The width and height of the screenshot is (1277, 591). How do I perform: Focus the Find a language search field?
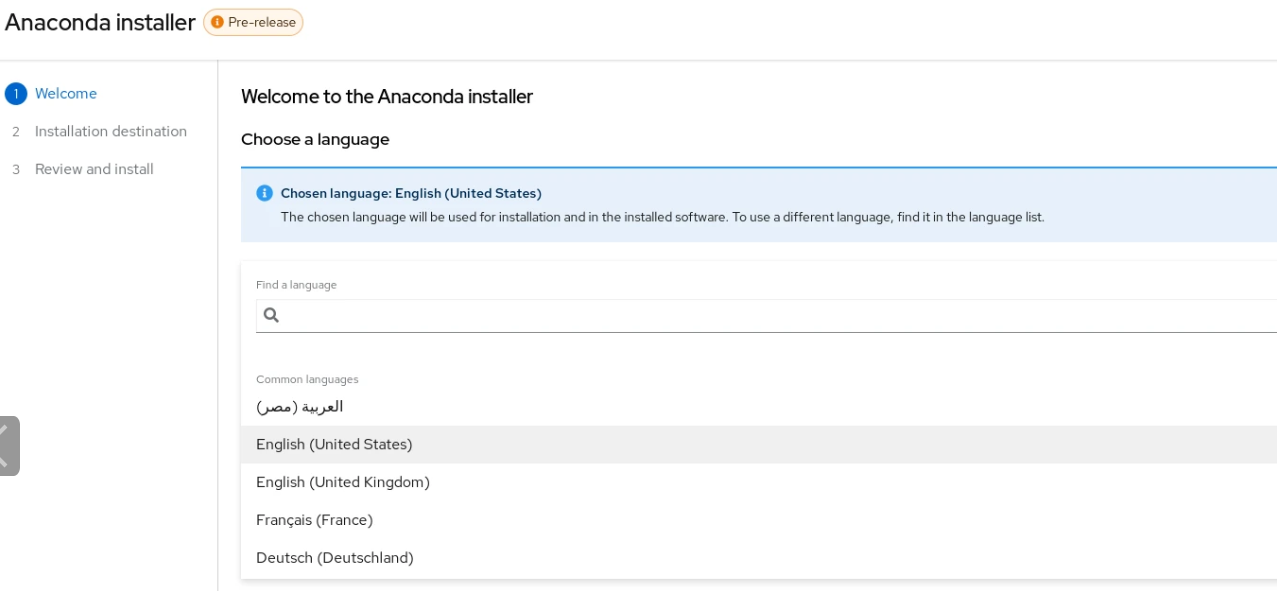(x=770, y=315)
